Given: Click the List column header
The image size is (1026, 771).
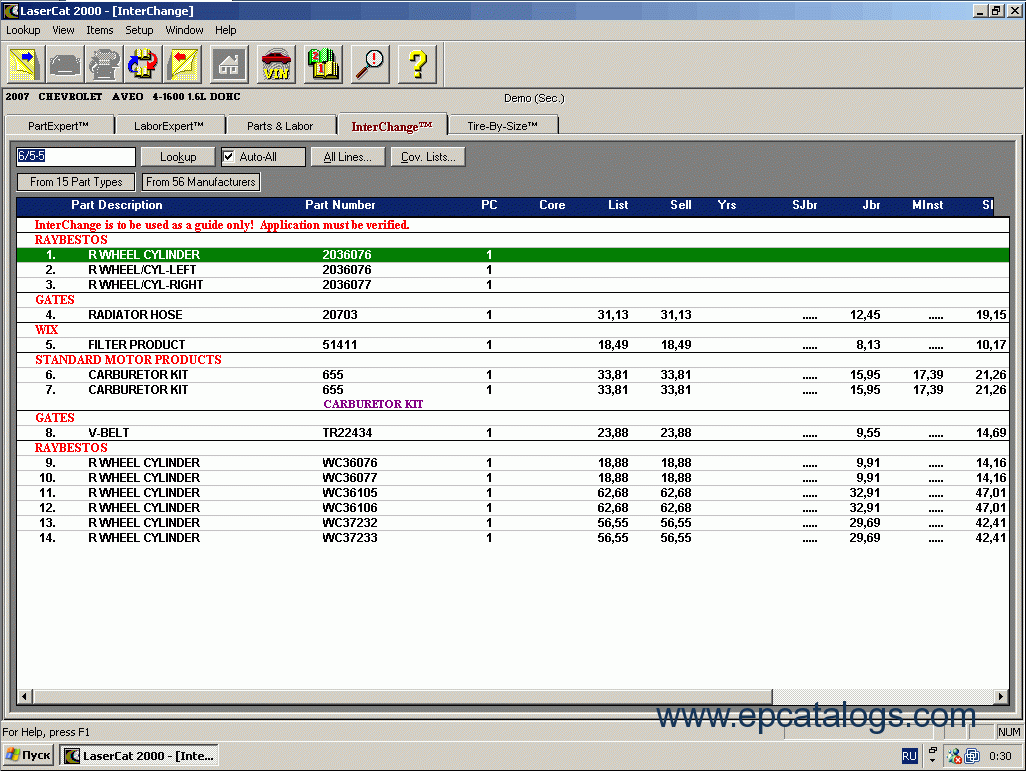Looking at the screenshot, I should pyautogui.click(x=618, y=205).
